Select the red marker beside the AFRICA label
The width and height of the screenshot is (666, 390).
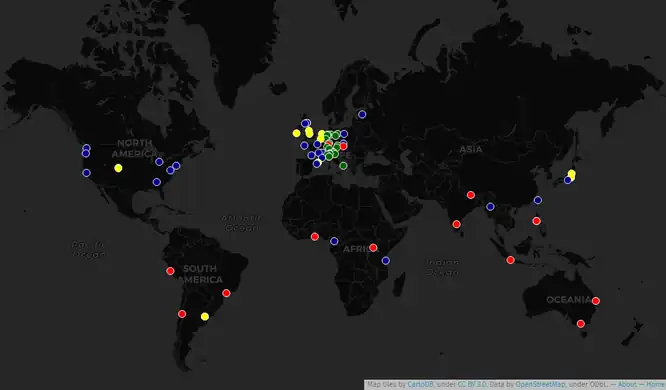pyautogui.click(x=373, y=248)
